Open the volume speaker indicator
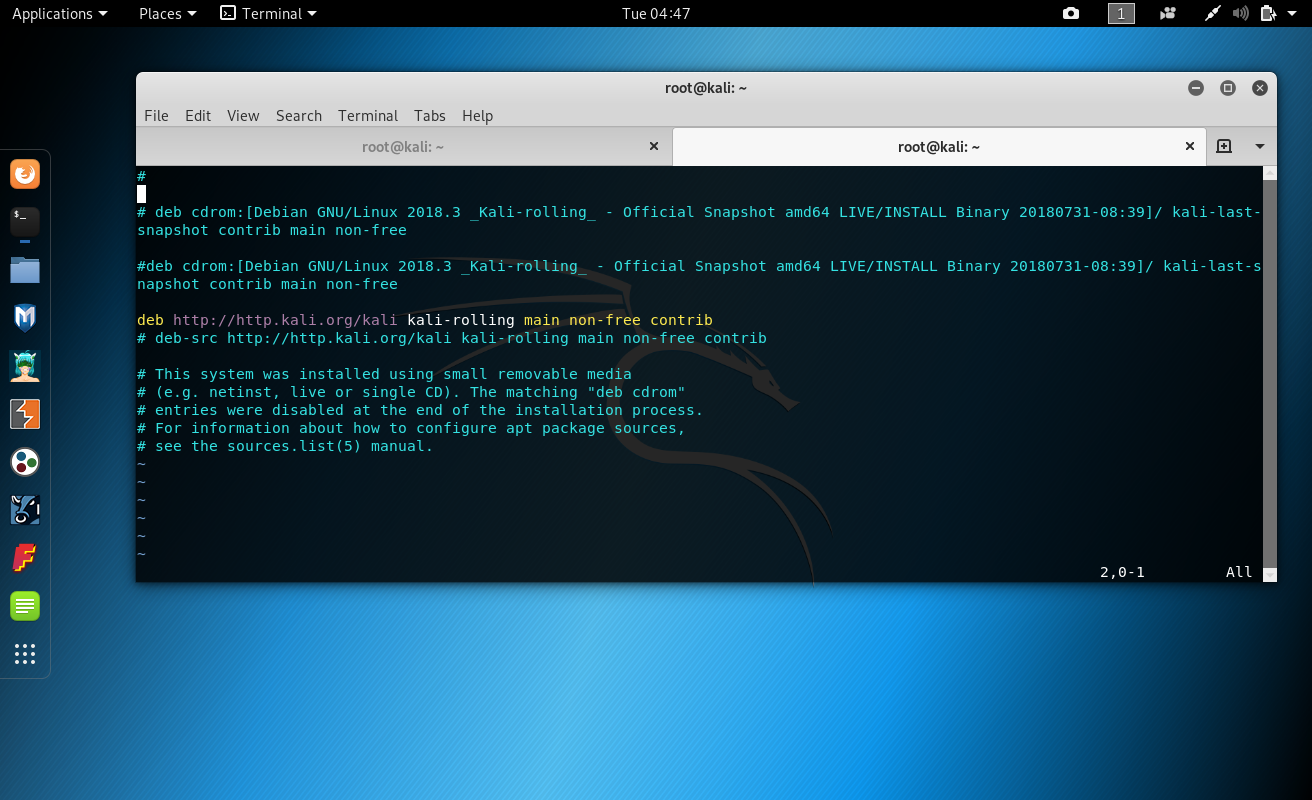 [1241, 13]
